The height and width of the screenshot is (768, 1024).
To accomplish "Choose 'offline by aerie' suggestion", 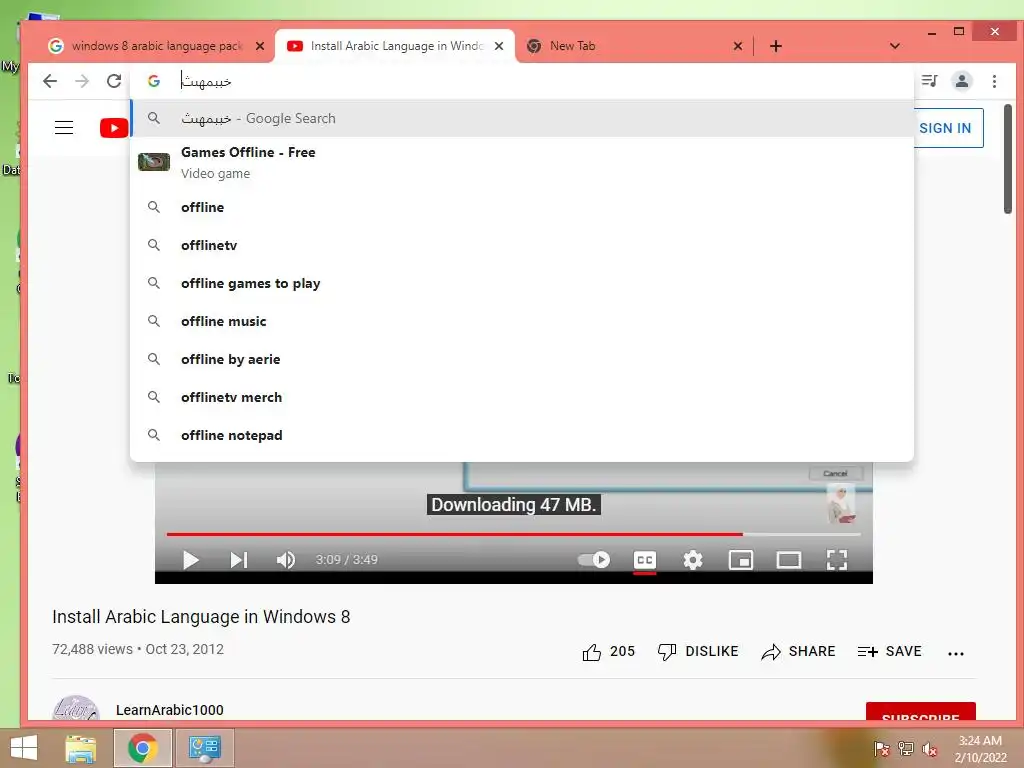I will [x=522, y=359].
